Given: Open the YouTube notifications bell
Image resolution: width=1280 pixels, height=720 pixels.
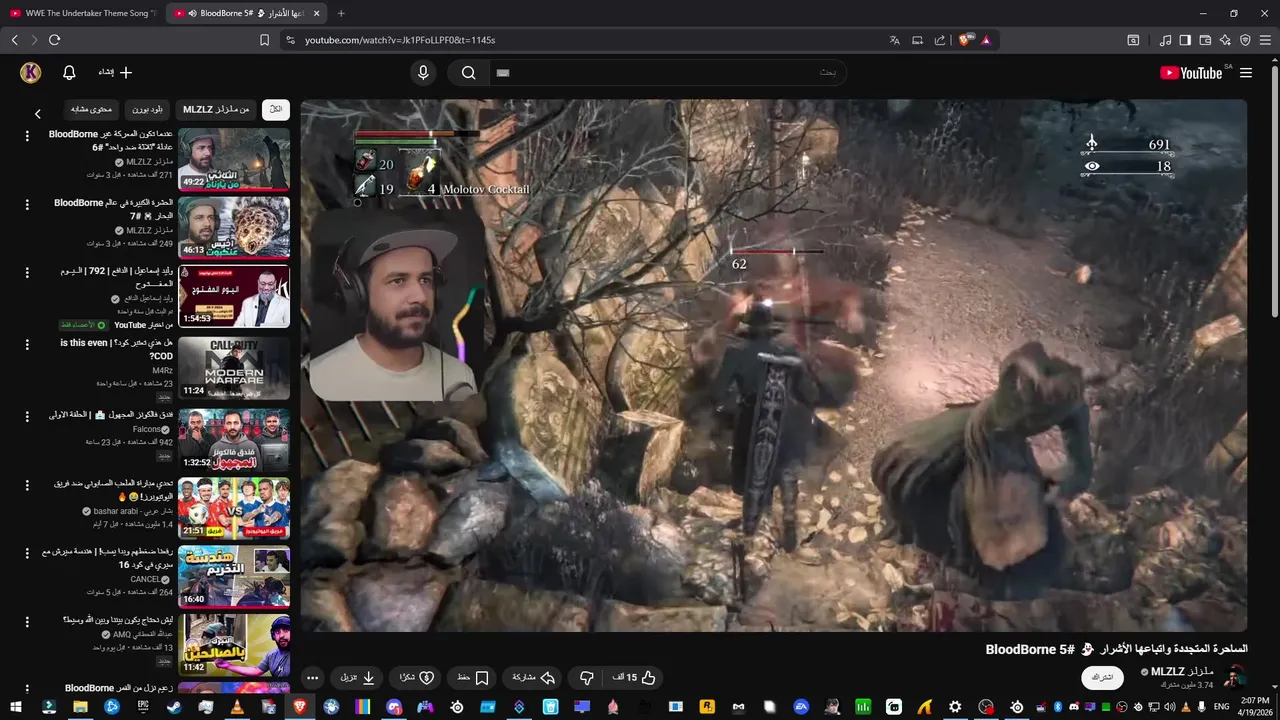Looking at the screenshot, I should coord(69,72).
